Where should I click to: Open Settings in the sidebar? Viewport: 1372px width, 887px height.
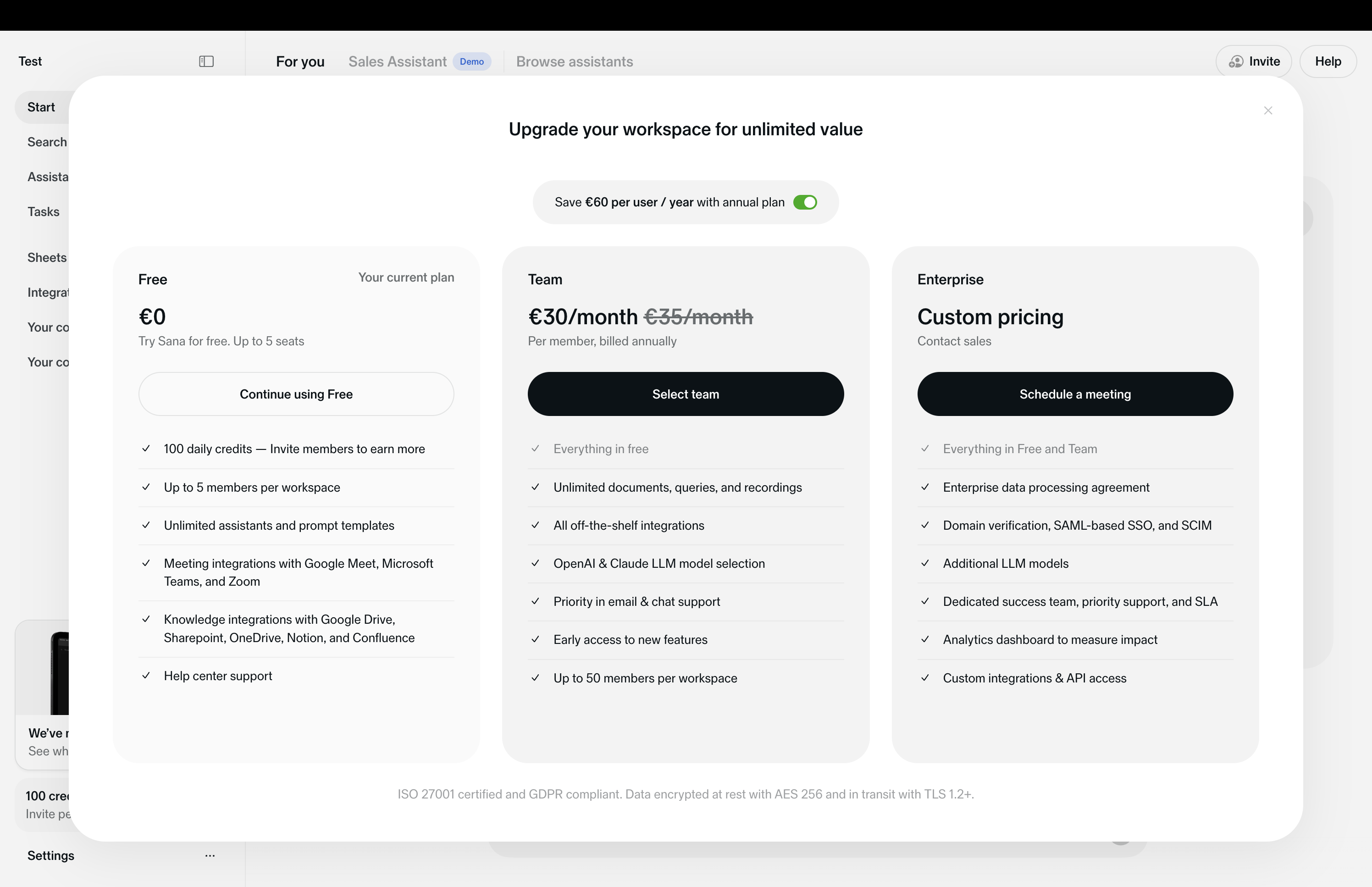[50, 855]
